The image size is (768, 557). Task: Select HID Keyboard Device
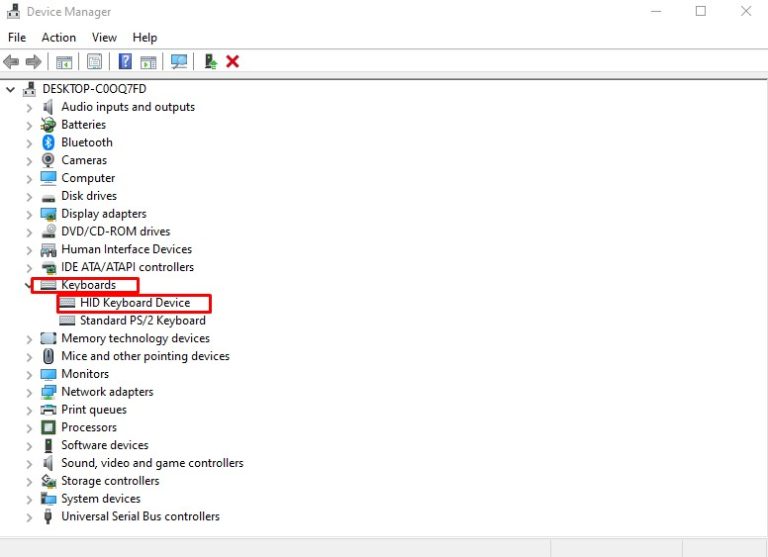tap(134, 303)
